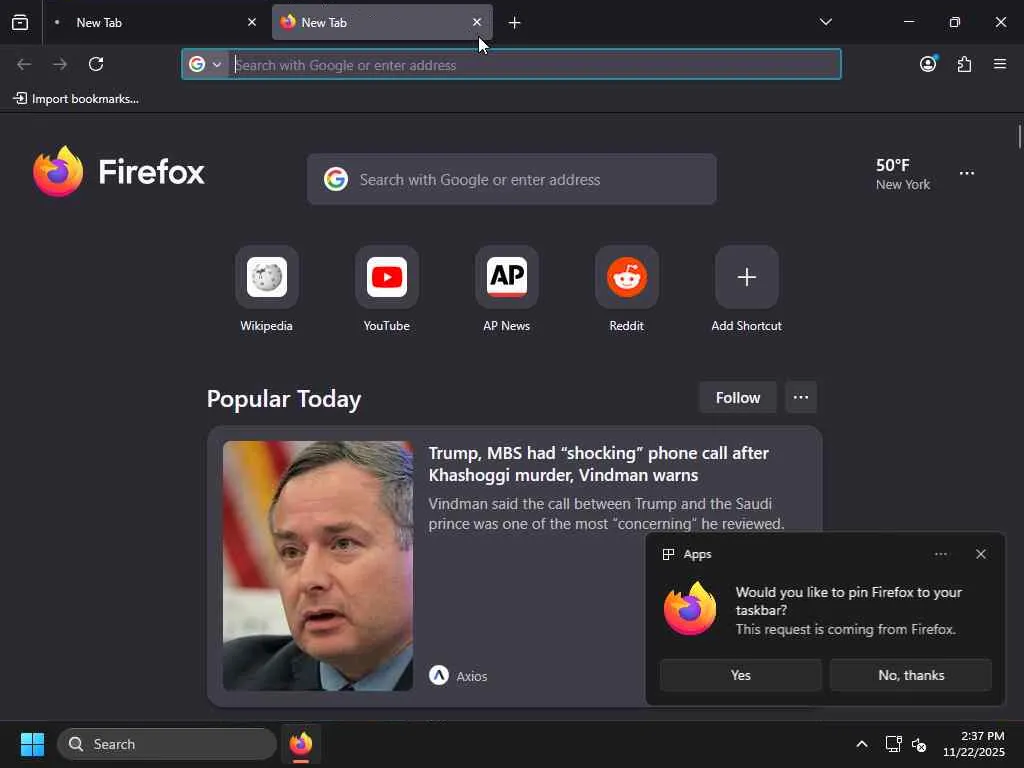Open the search engine selector dropdown in the address bar
This screenshot has height=768, width=1024.
[x=205, y=64]
